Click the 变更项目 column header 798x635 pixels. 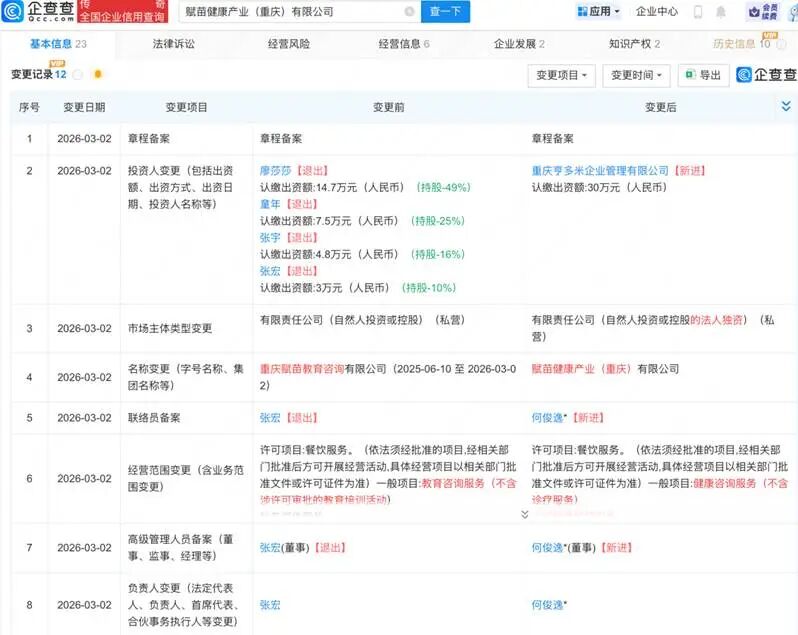point(186,107)
